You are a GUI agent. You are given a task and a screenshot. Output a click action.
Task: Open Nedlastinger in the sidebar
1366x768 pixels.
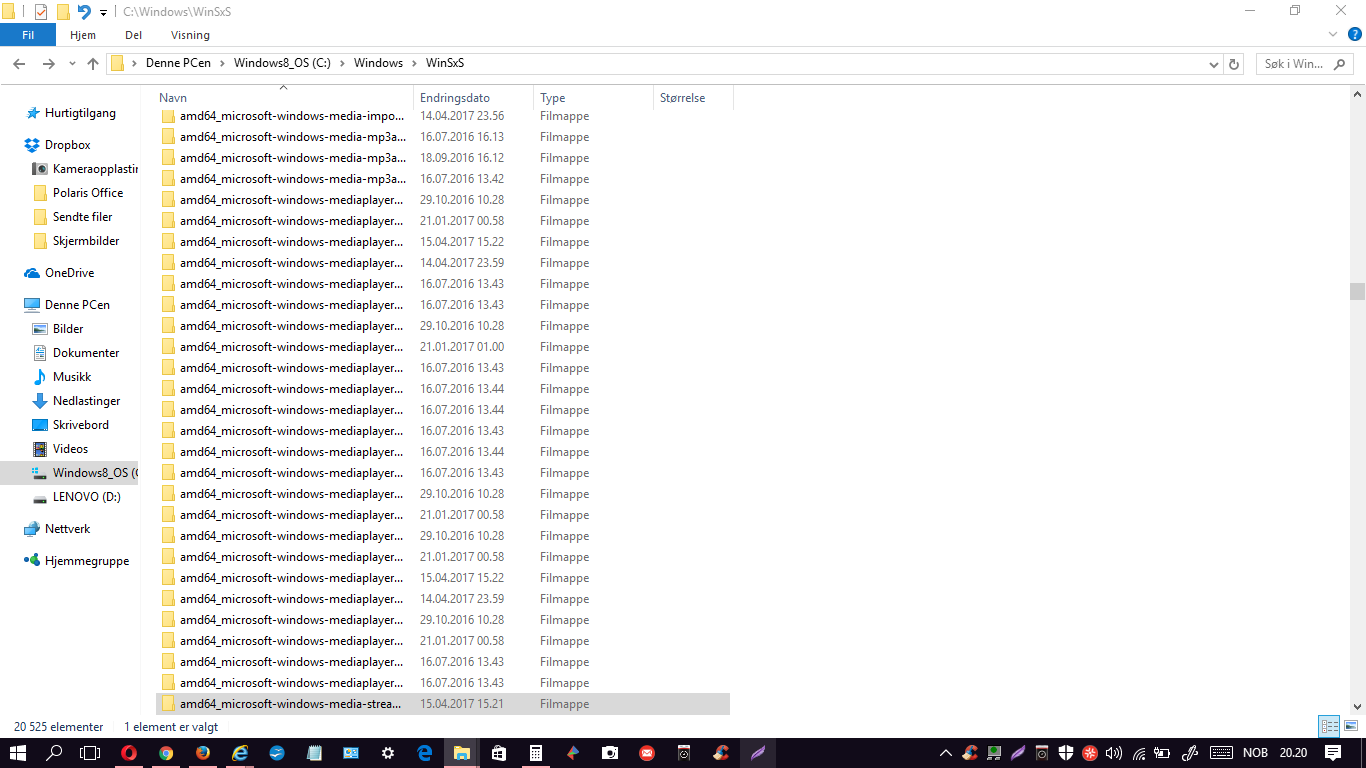[x=77, y=401]
